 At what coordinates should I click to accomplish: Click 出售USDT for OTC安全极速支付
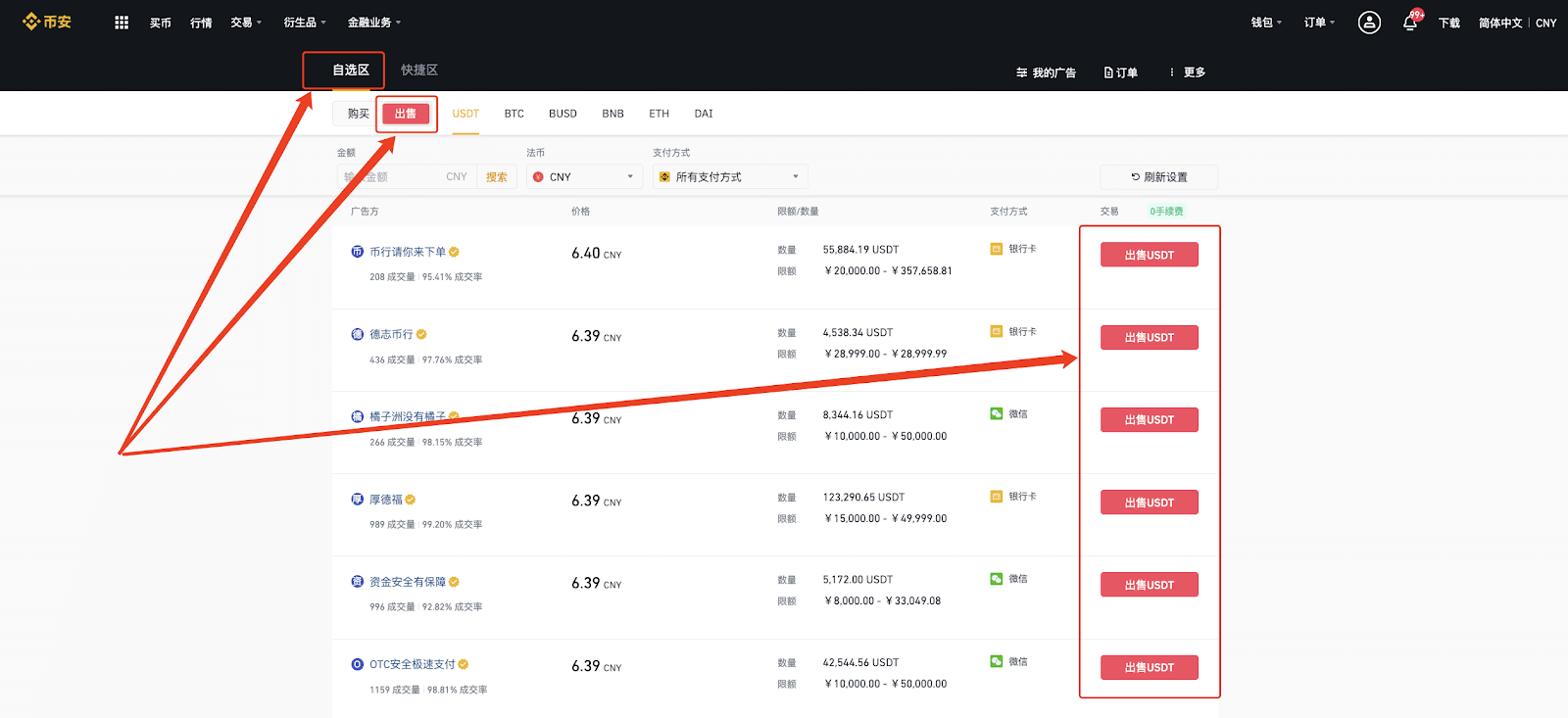(x=1150, y=667)
